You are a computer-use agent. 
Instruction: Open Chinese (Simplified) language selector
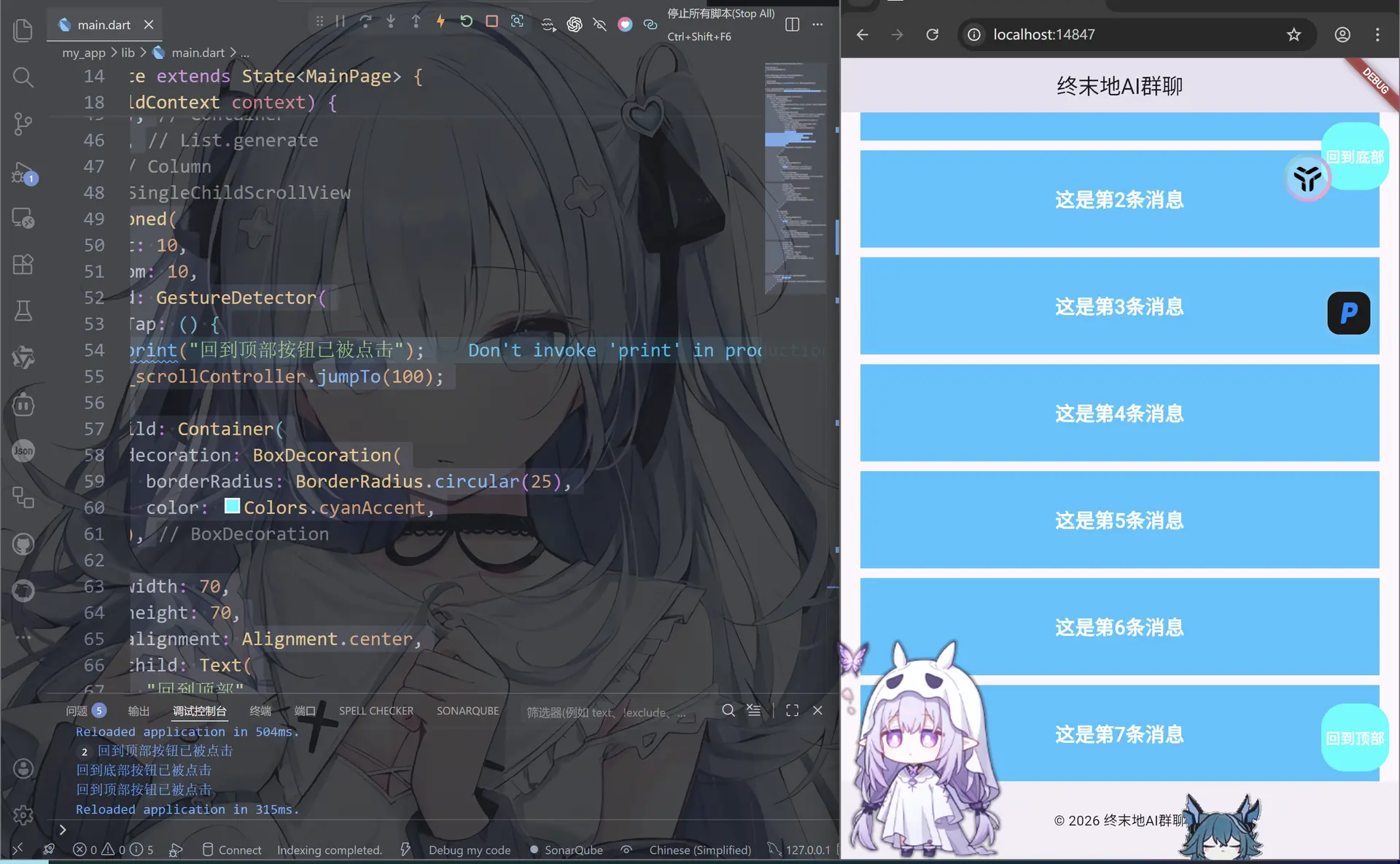click(x=700, y=849)
